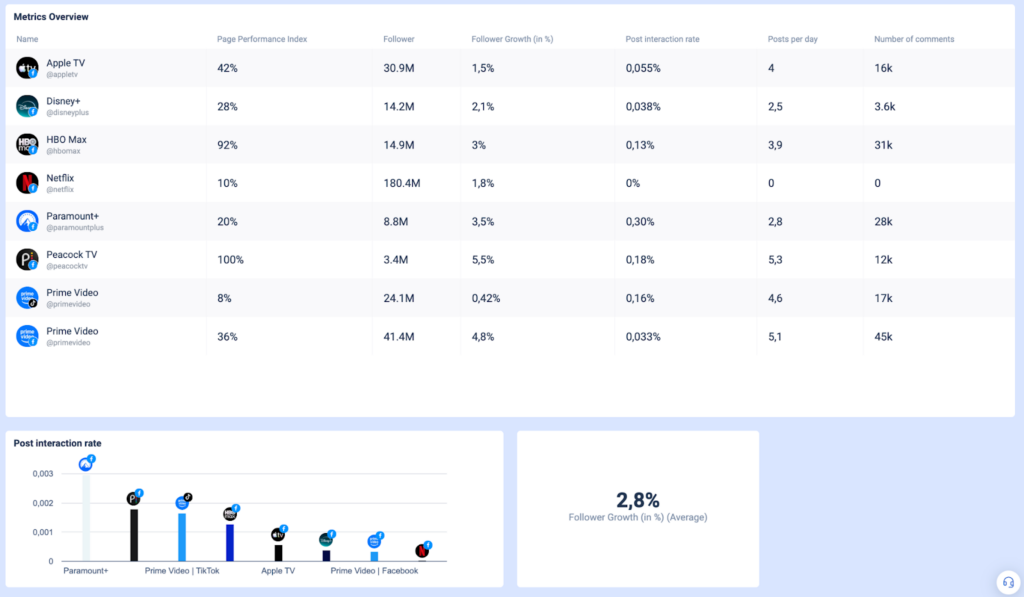Open the headset support icon bottom right
This screenshot has height=597, width=1024.
[x=1007, y=581]
